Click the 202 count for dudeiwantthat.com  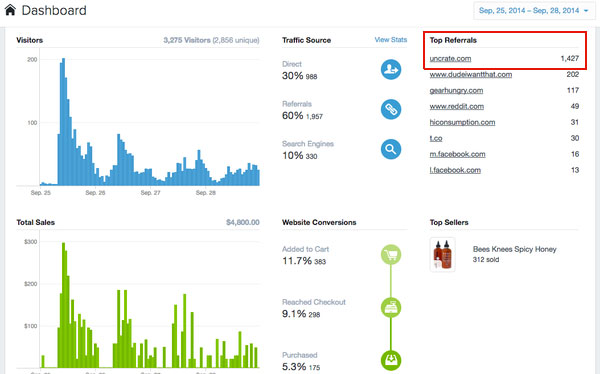coord(572,75)
